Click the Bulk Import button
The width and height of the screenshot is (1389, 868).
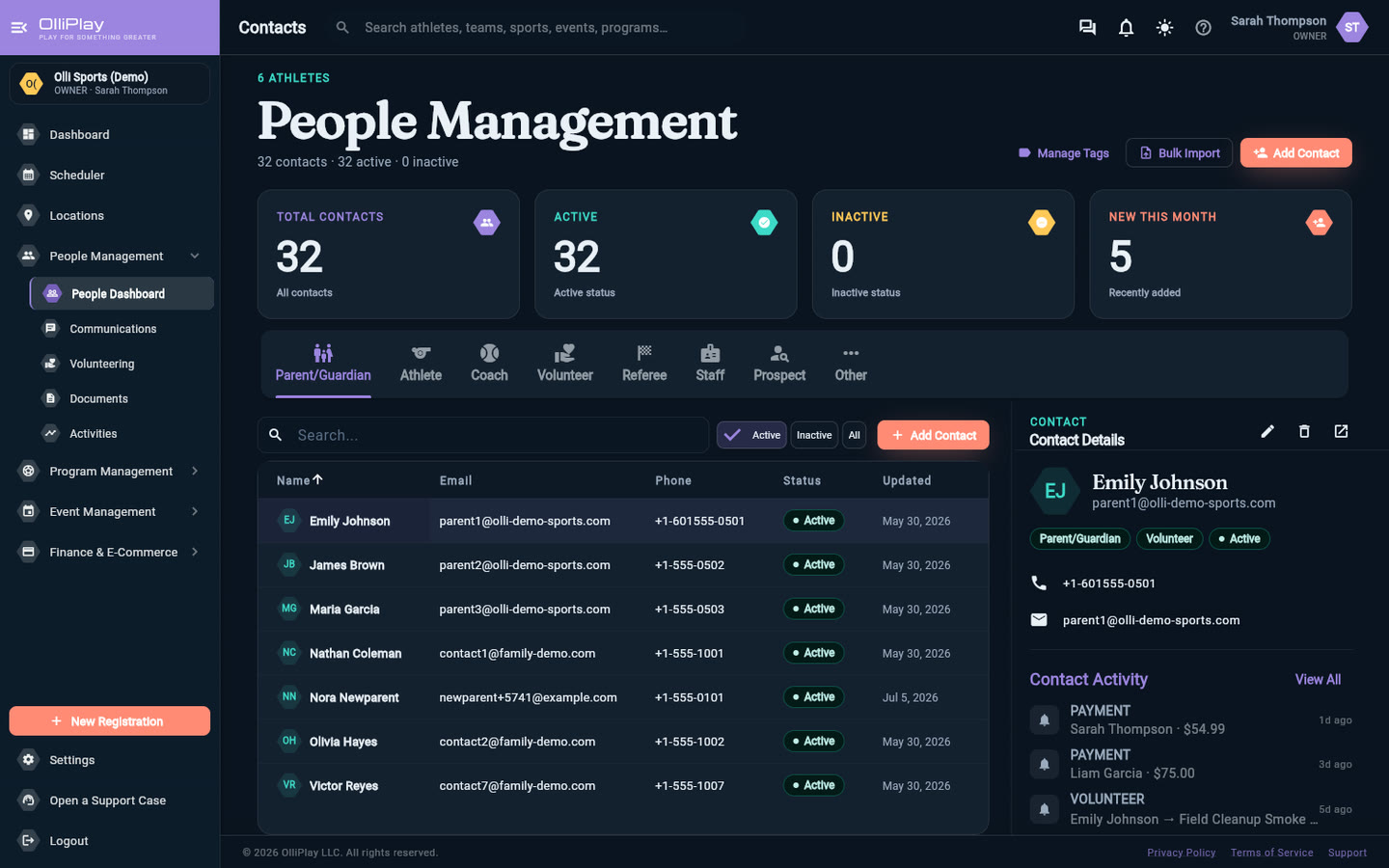pyautogui.click(x=1180, y=152)
